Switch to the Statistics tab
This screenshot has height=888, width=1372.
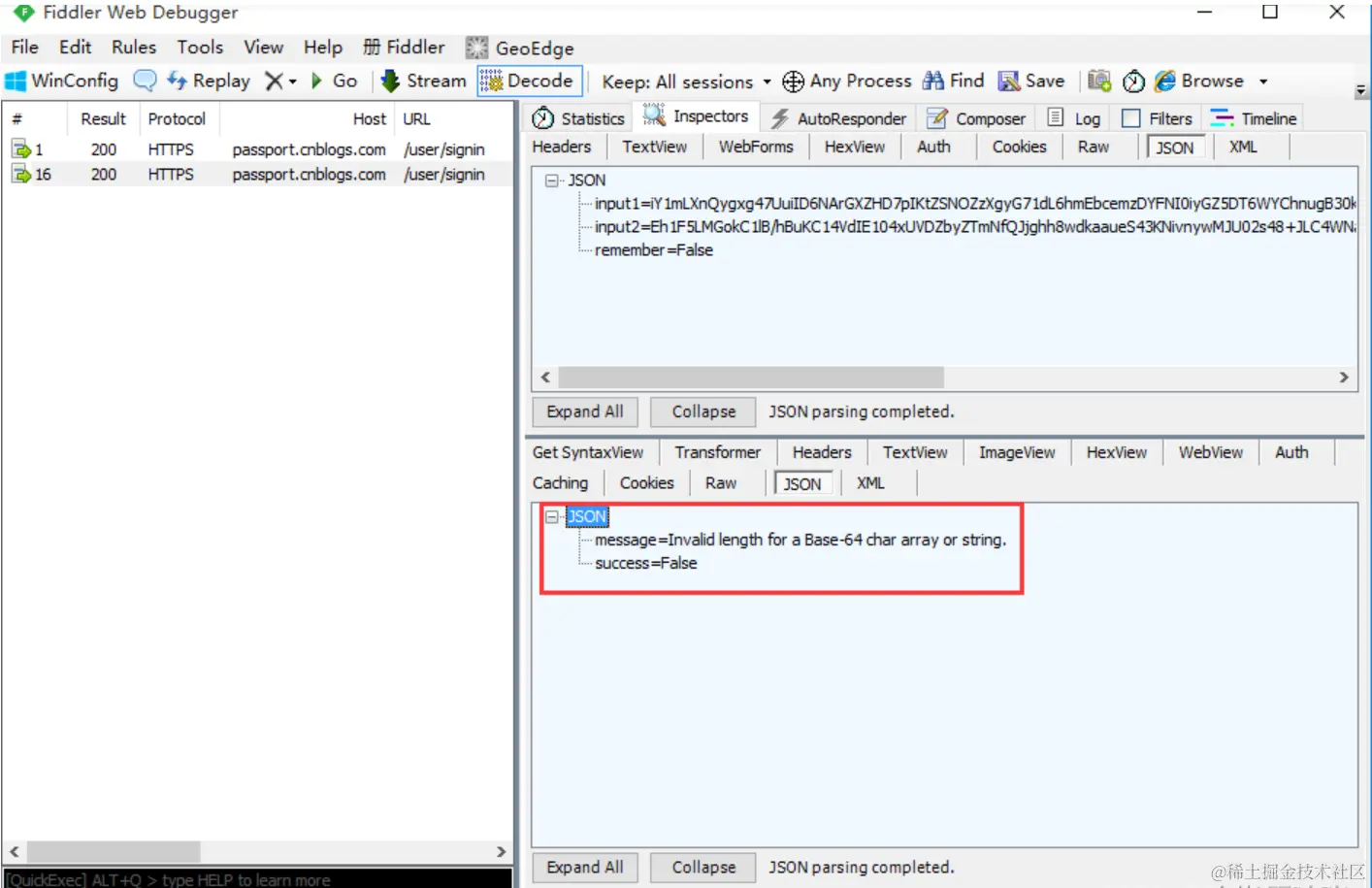(579, 118)
